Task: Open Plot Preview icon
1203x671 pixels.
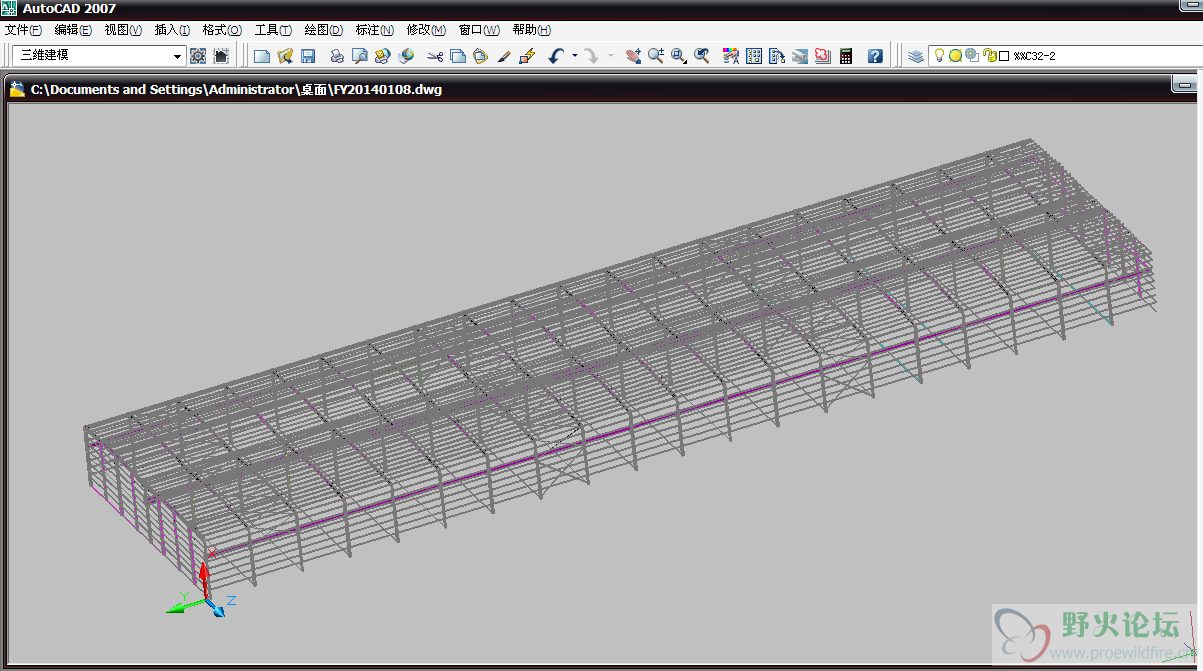Action: click(360, 56)
